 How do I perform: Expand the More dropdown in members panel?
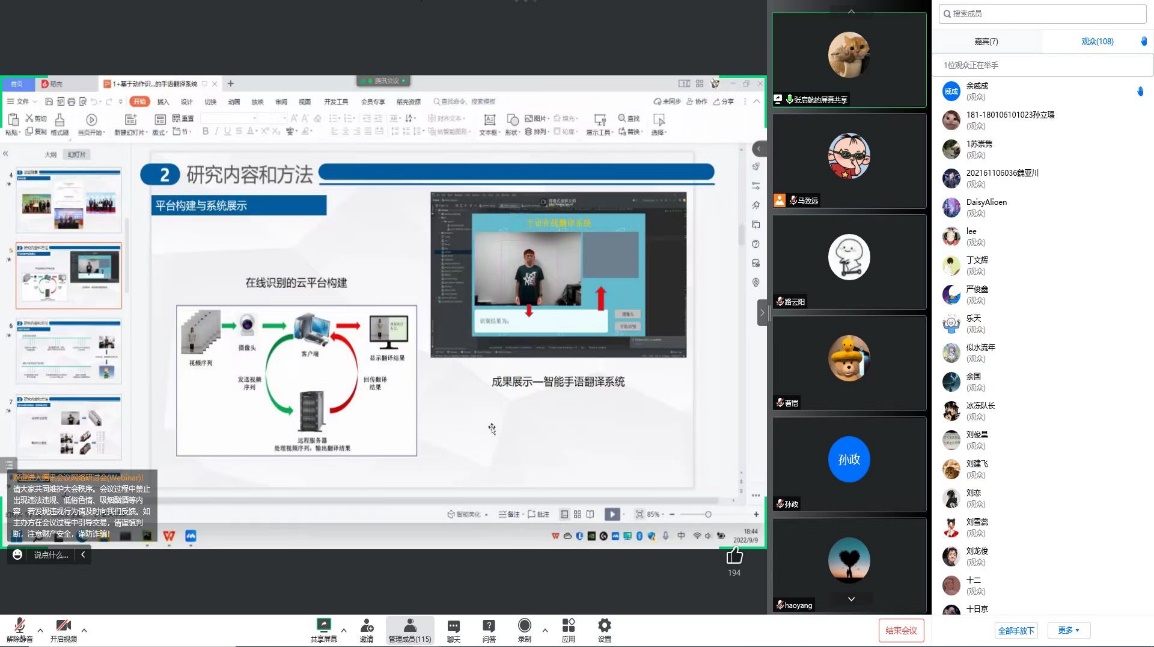(1067, 630)
